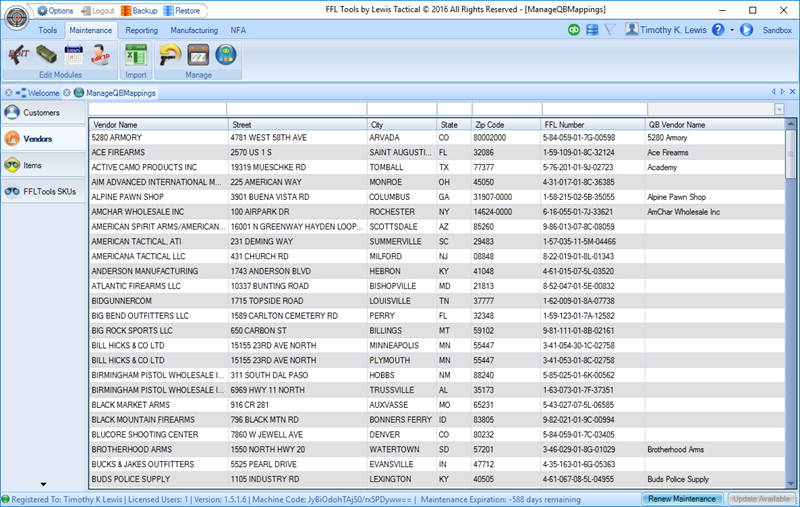Select Customers in the navigation pane
The image size is (800, 507).
[43, 112]
